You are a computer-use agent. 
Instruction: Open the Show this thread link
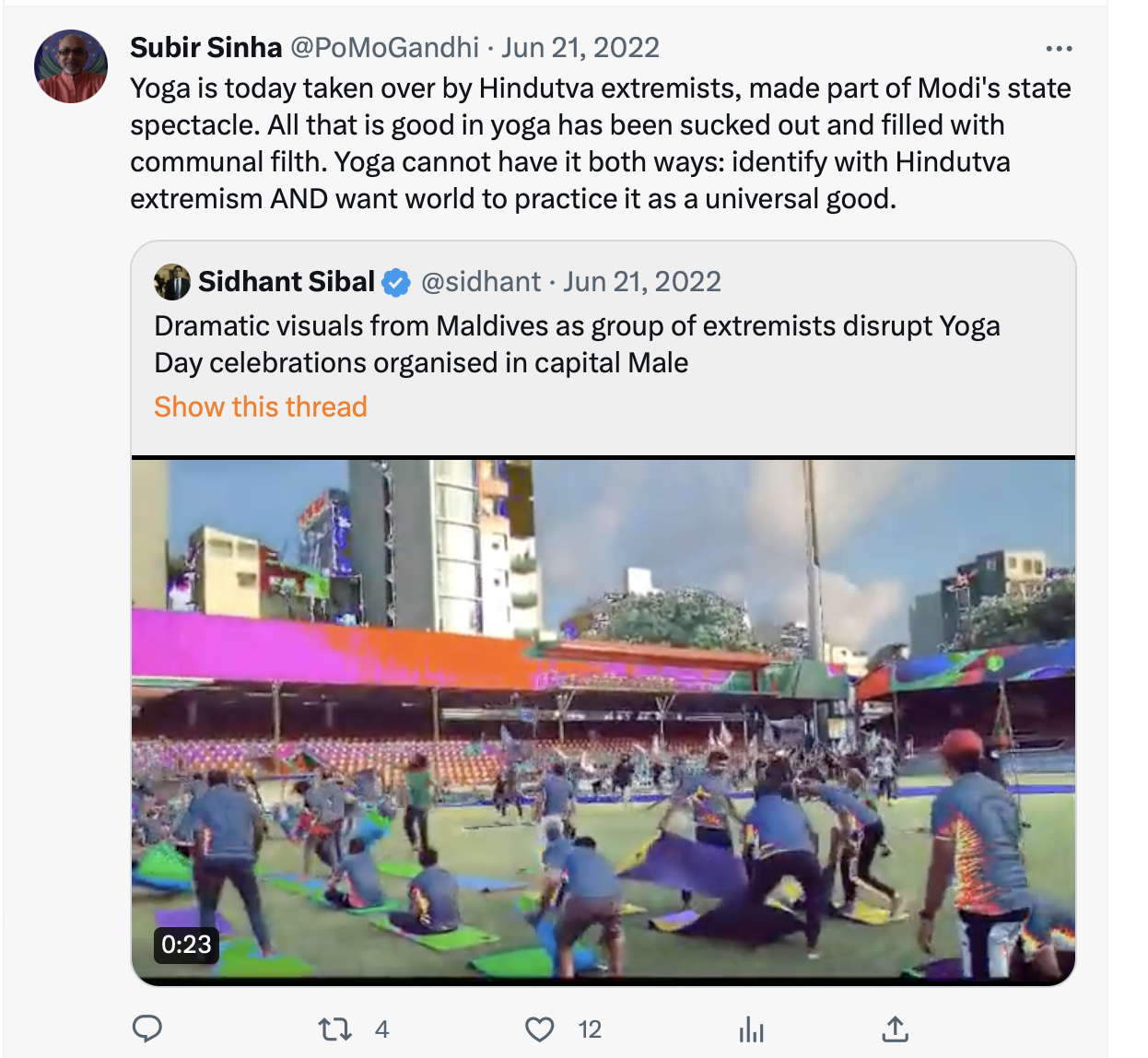(x=261, y=406)
